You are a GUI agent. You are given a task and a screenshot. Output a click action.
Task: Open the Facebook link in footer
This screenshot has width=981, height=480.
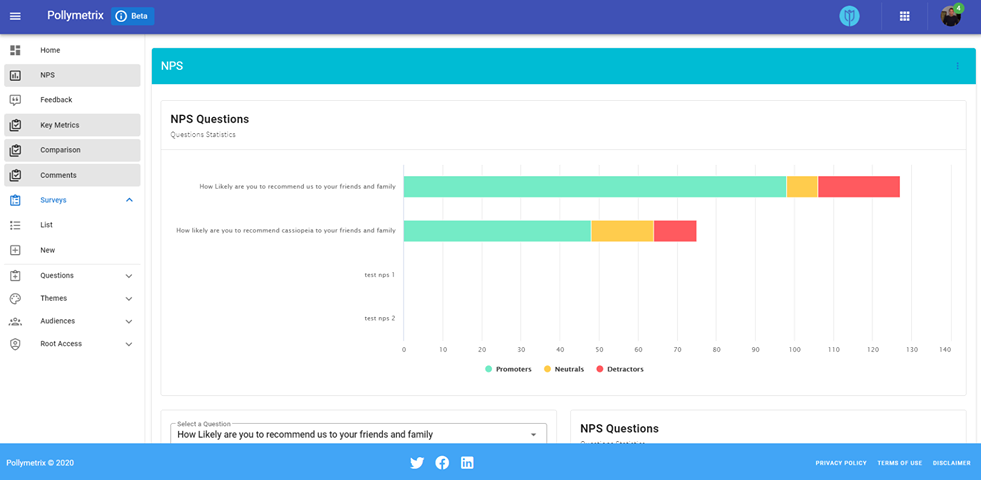point(442,463)
